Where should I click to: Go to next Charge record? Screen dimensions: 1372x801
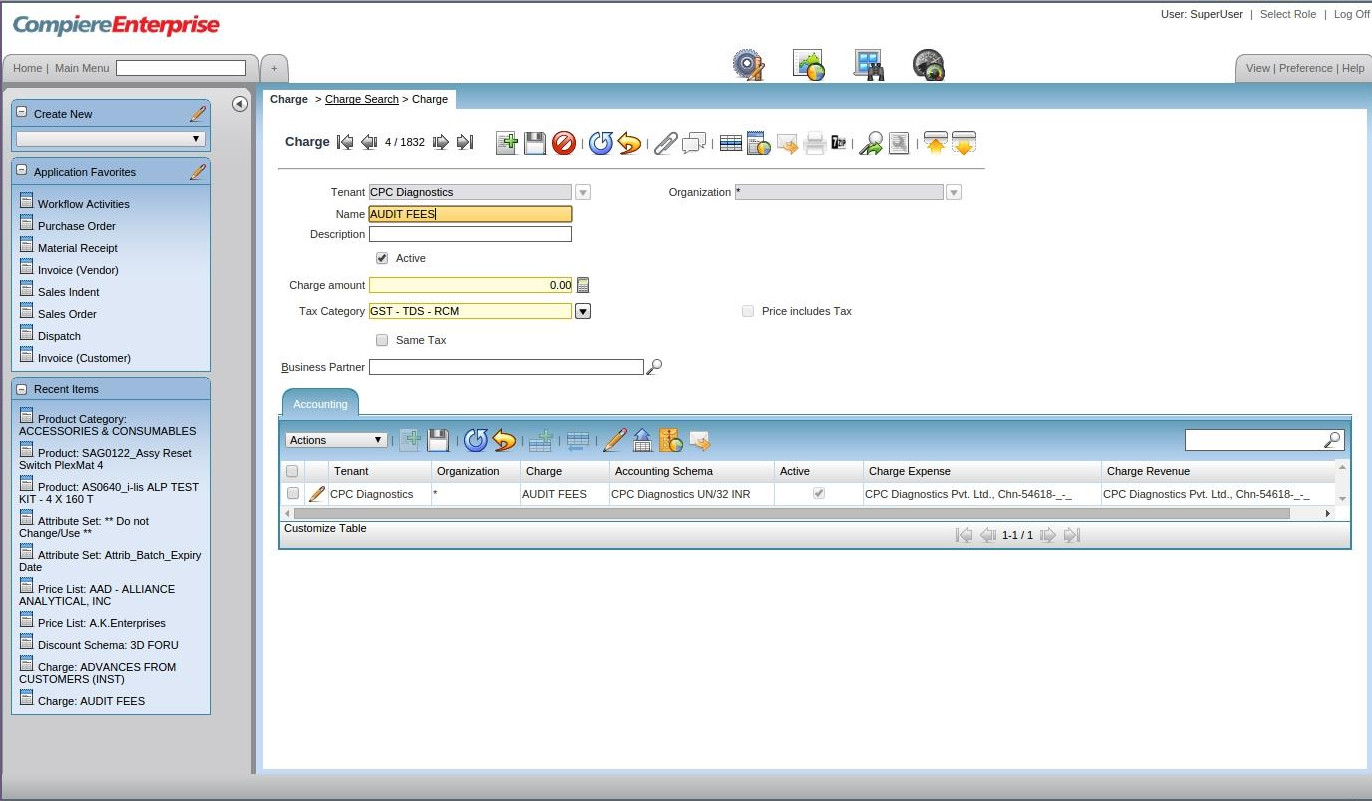tap(440, 142)
